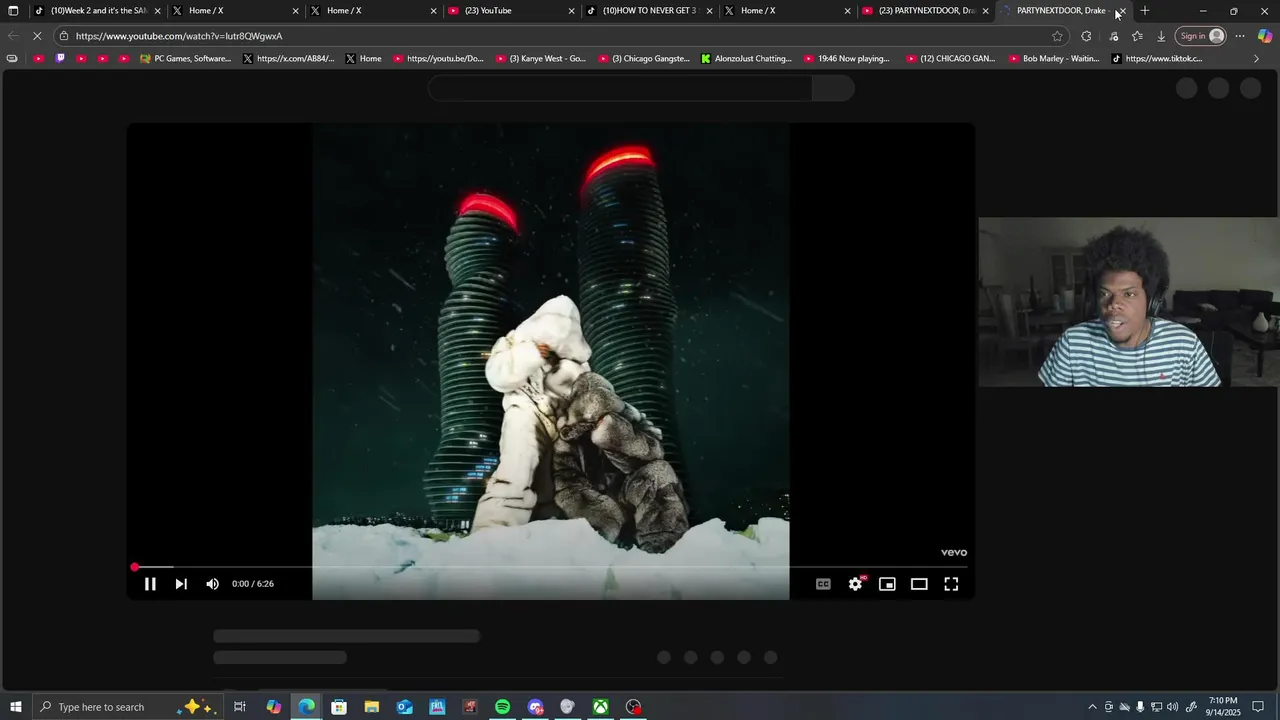
Task: Close the '(23) YouTube' tab
Action: pos(571,11)
